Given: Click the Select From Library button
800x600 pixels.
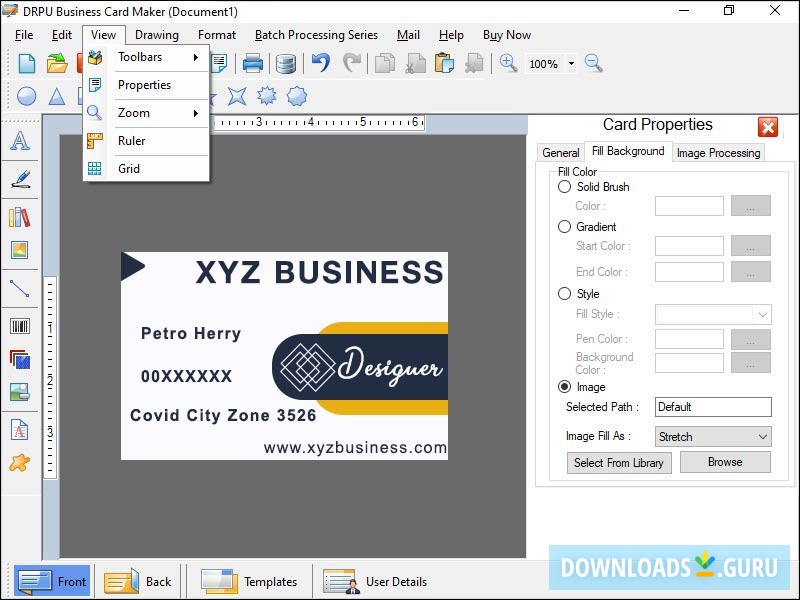Looking at the screenshot, I should 619,463.
